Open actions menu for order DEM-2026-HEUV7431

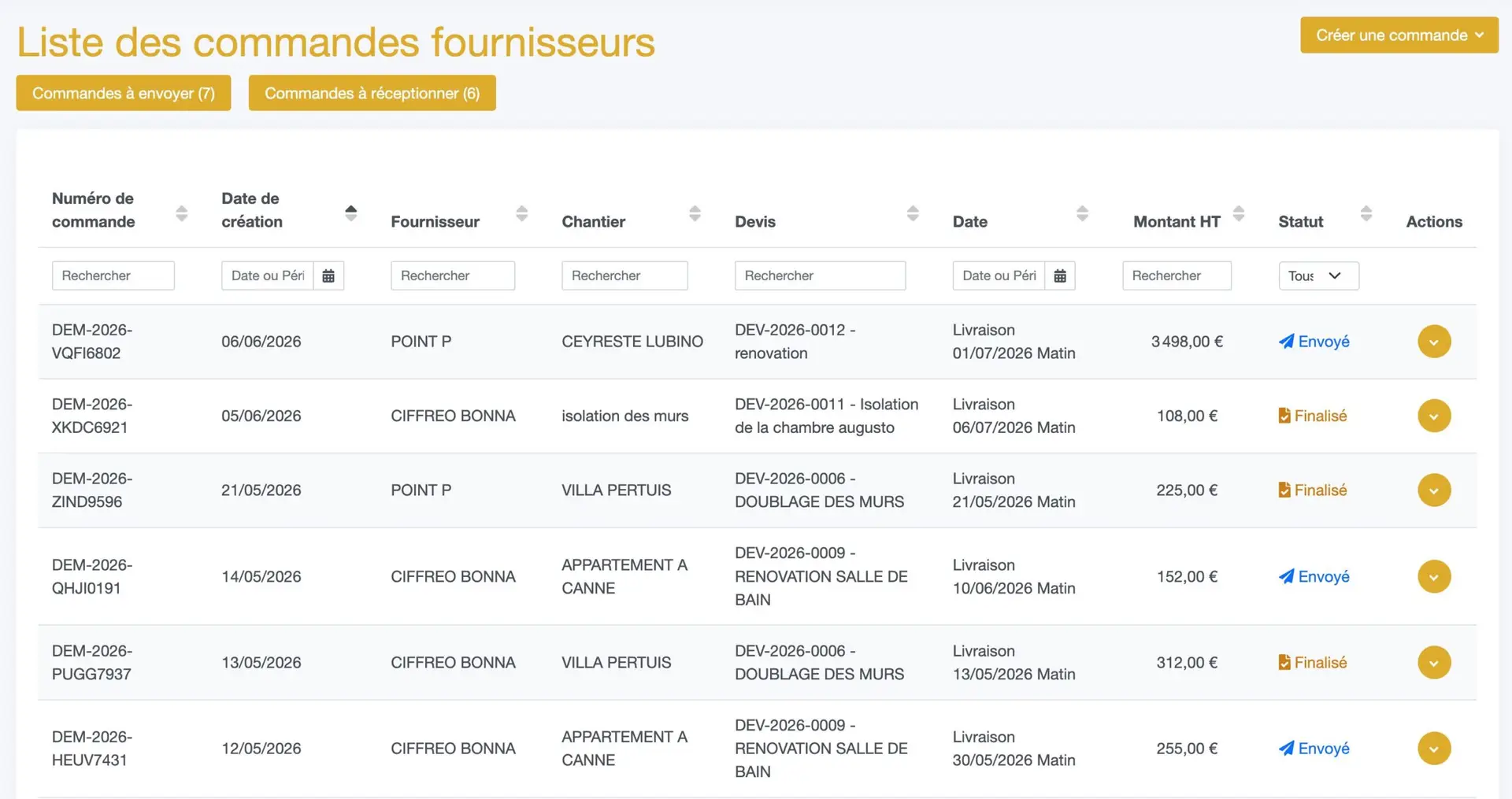click(1434, 749)
